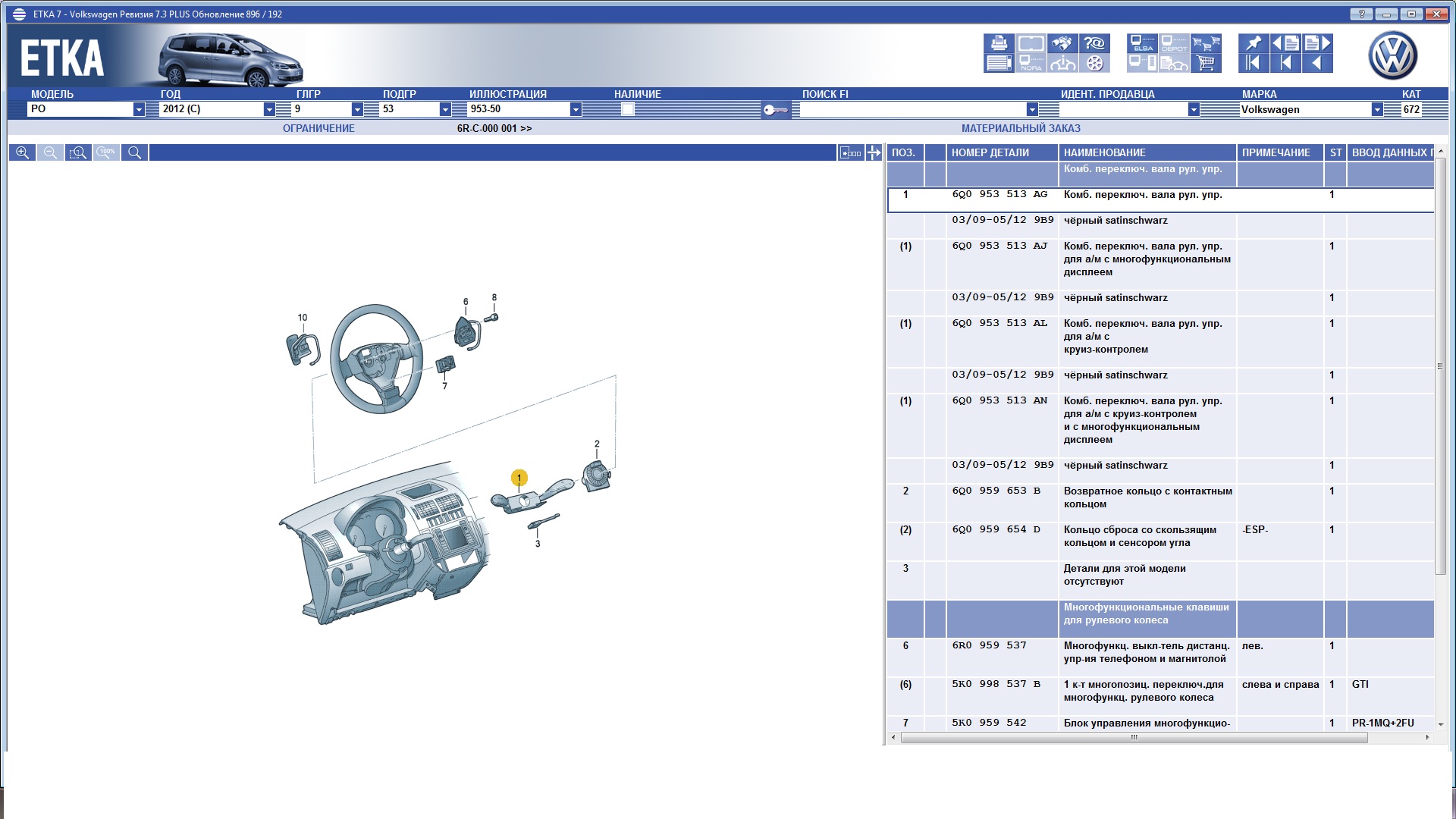Click the ОГРАНИЧЕНИЕ label
Image resolution: width=1456 pixels, height=819 pixels.
318,129
